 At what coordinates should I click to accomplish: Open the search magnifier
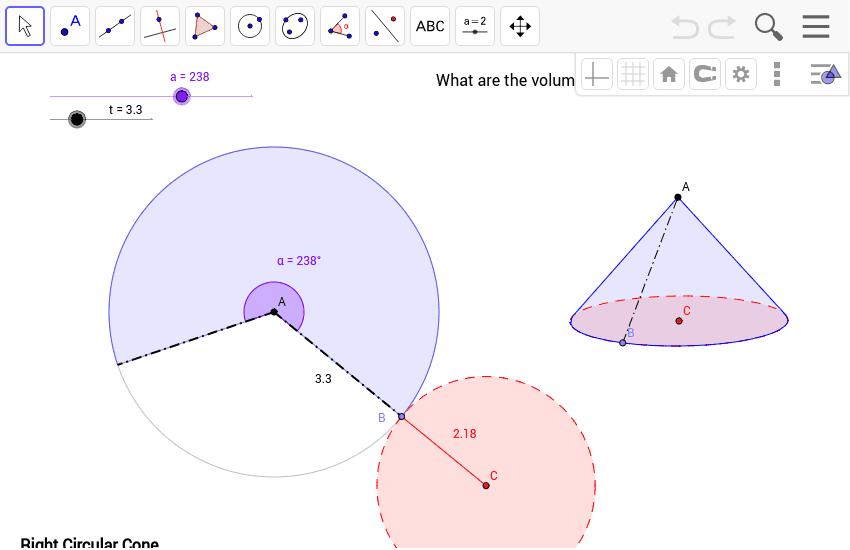pos(769,27)
